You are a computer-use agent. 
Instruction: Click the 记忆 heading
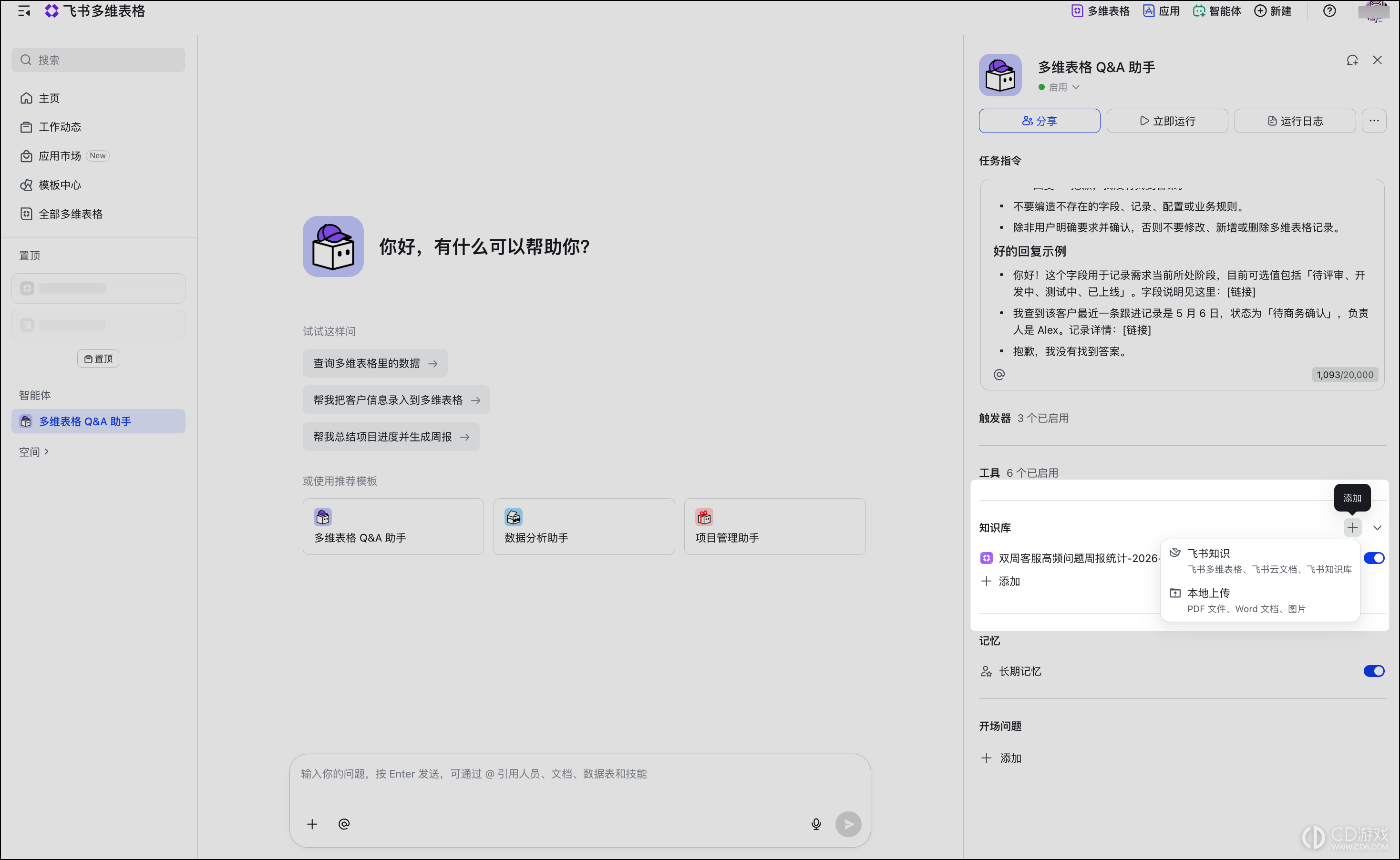989,641
